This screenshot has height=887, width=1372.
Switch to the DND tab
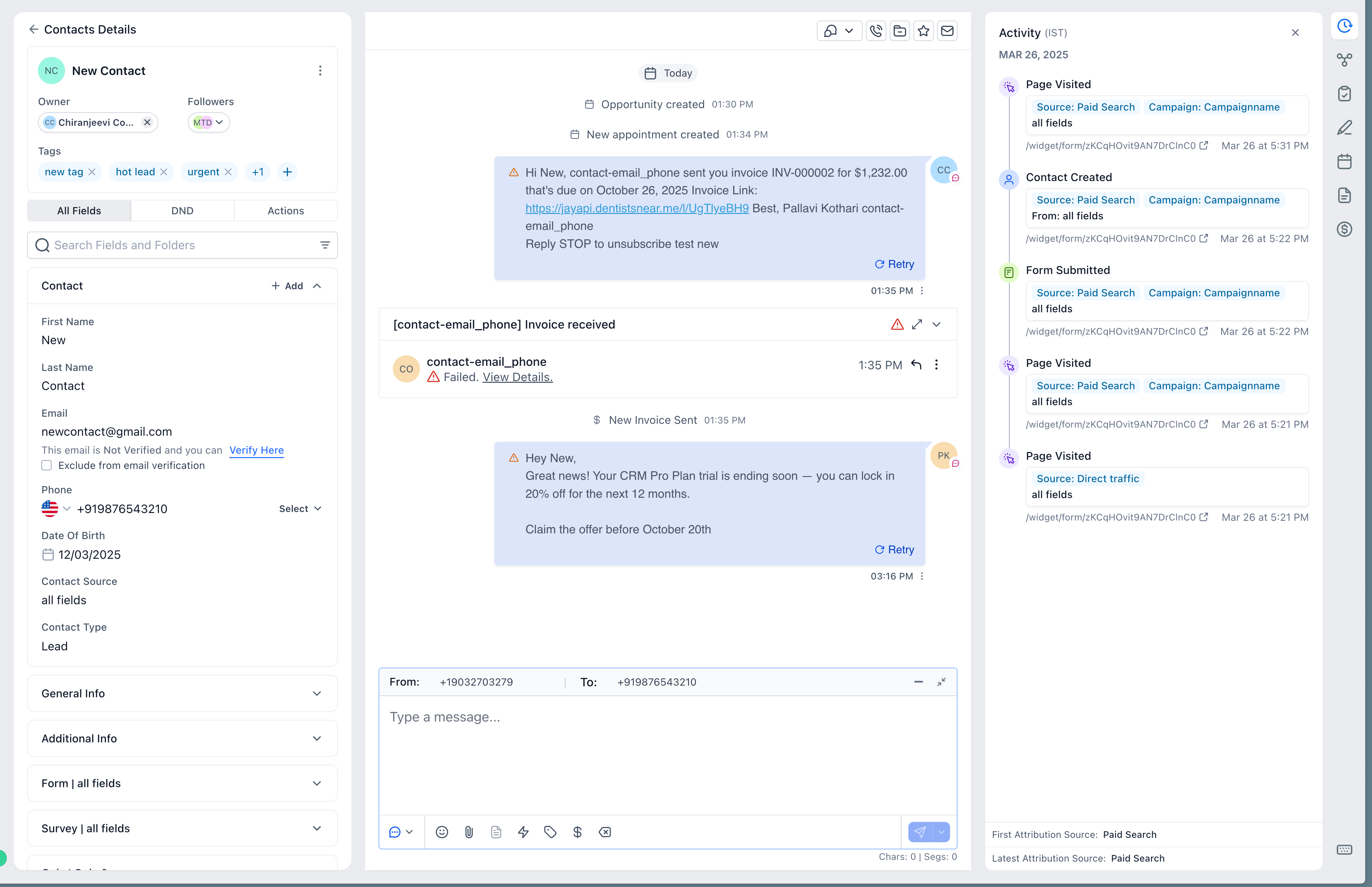pyautogui.click(x=182, y=210)
